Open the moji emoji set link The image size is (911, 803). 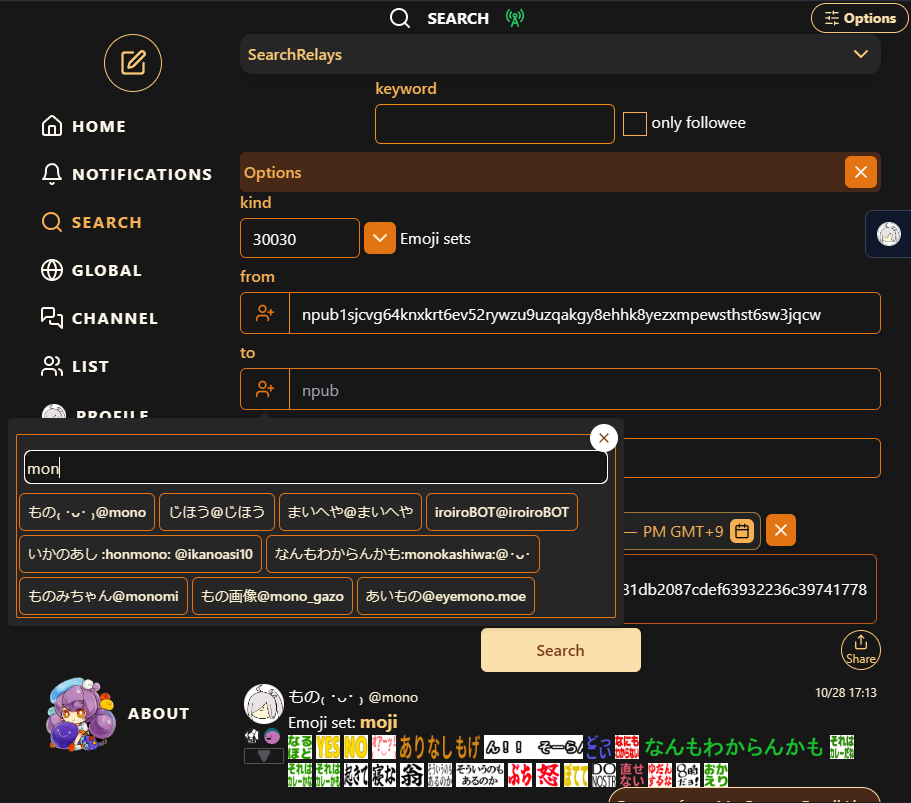[379, 722]
